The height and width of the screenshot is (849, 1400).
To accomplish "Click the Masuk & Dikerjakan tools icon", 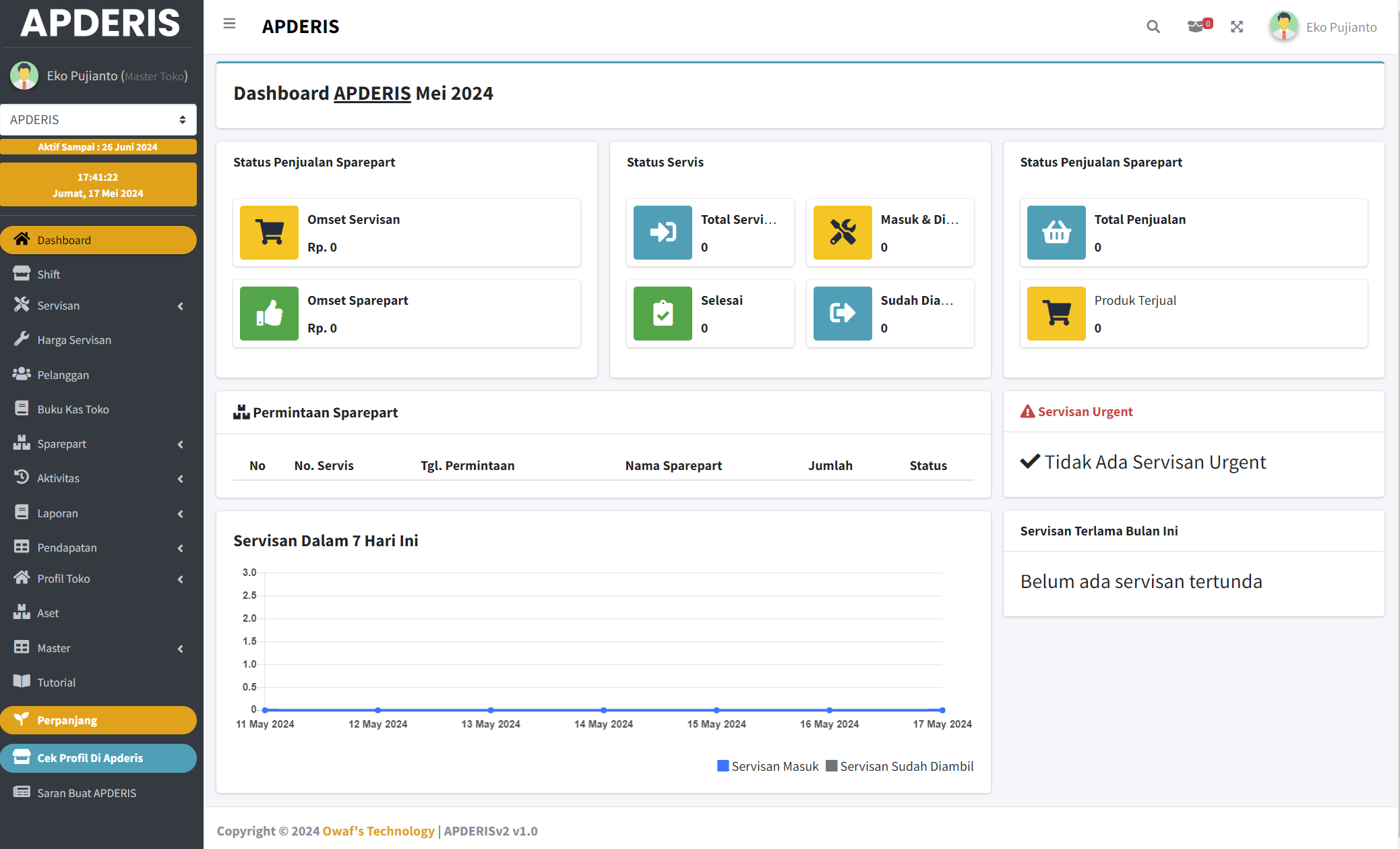I will coord(843,233).
